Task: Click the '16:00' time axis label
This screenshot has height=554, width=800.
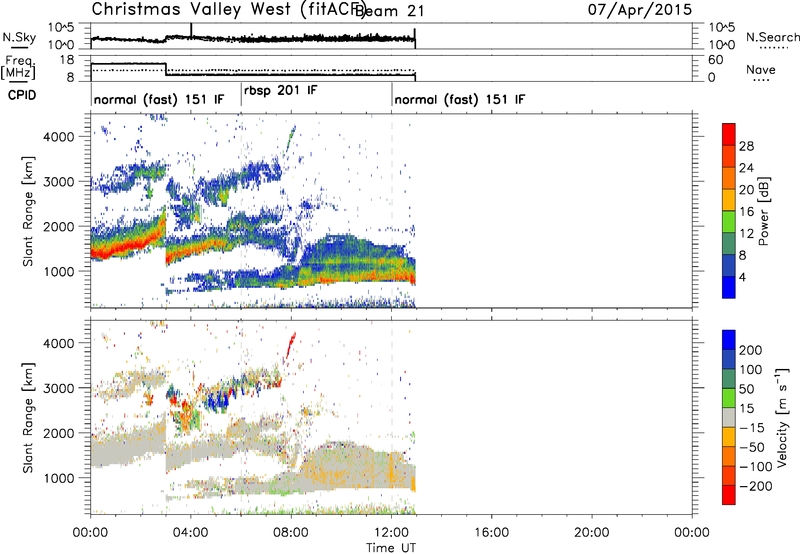Action: pos(491,533)
